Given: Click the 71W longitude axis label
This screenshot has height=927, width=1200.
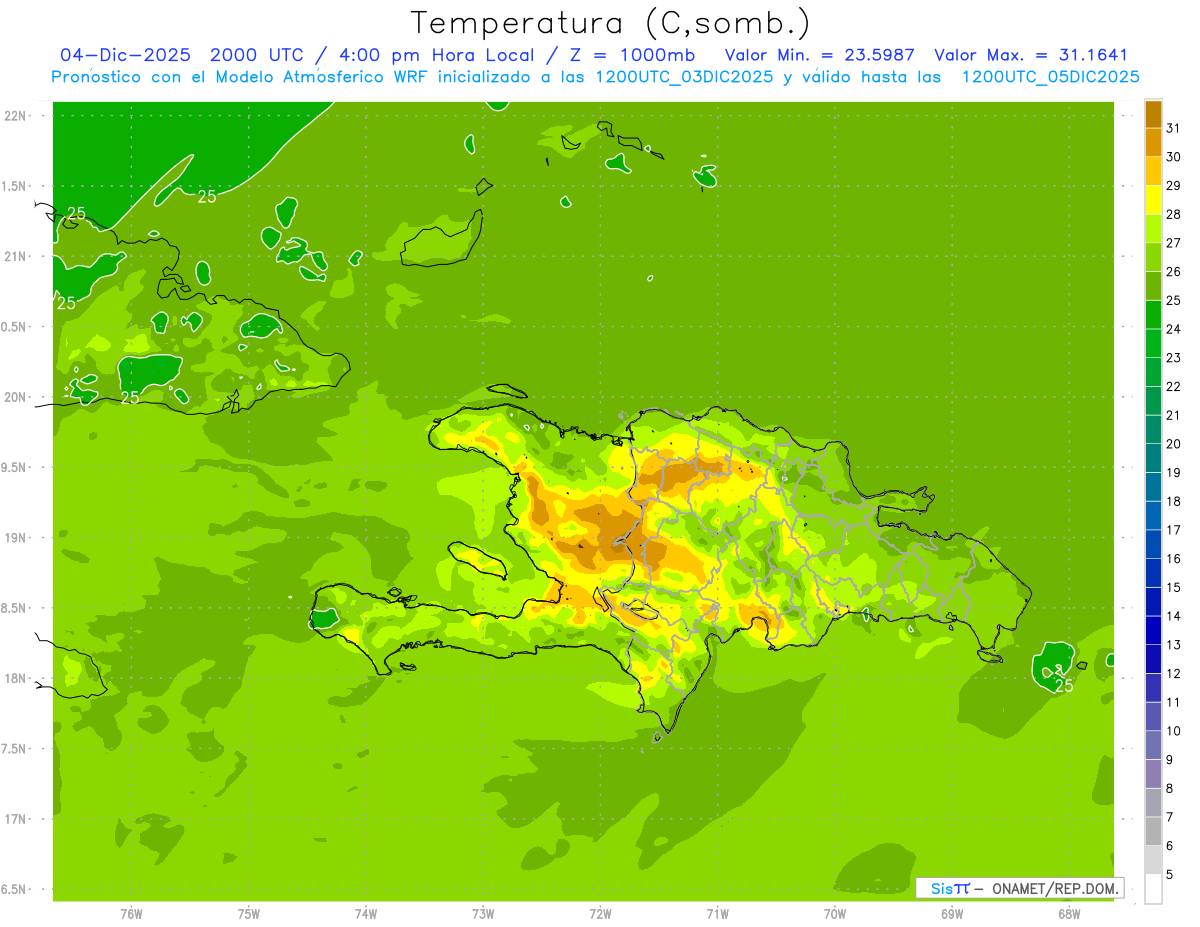Looking at the screenshot, I should click(x=717, y=913).
